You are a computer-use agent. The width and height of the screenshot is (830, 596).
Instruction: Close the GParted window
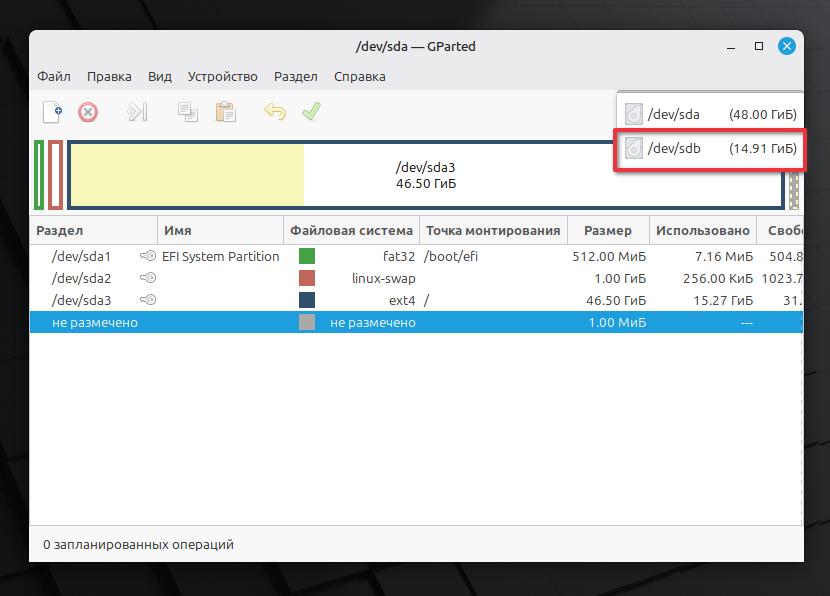click(787, 46)
